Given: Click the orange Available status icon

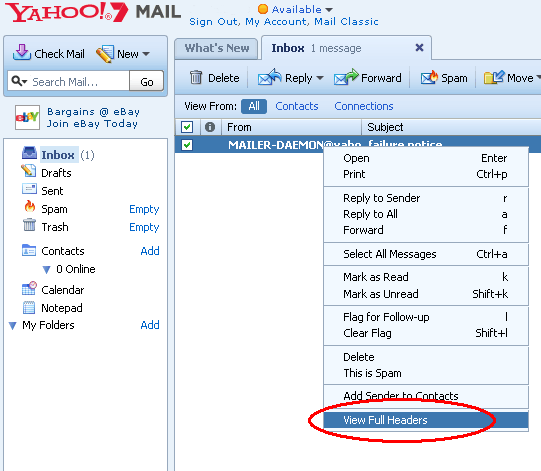Looking at the screenshot, I should [263, 9].
